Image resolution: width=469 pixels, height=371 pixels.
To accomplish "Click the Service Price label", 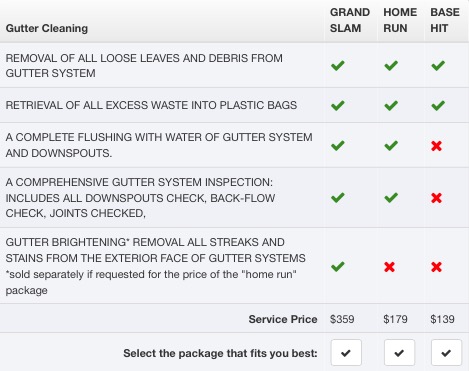I will click(x=283, y=319).
